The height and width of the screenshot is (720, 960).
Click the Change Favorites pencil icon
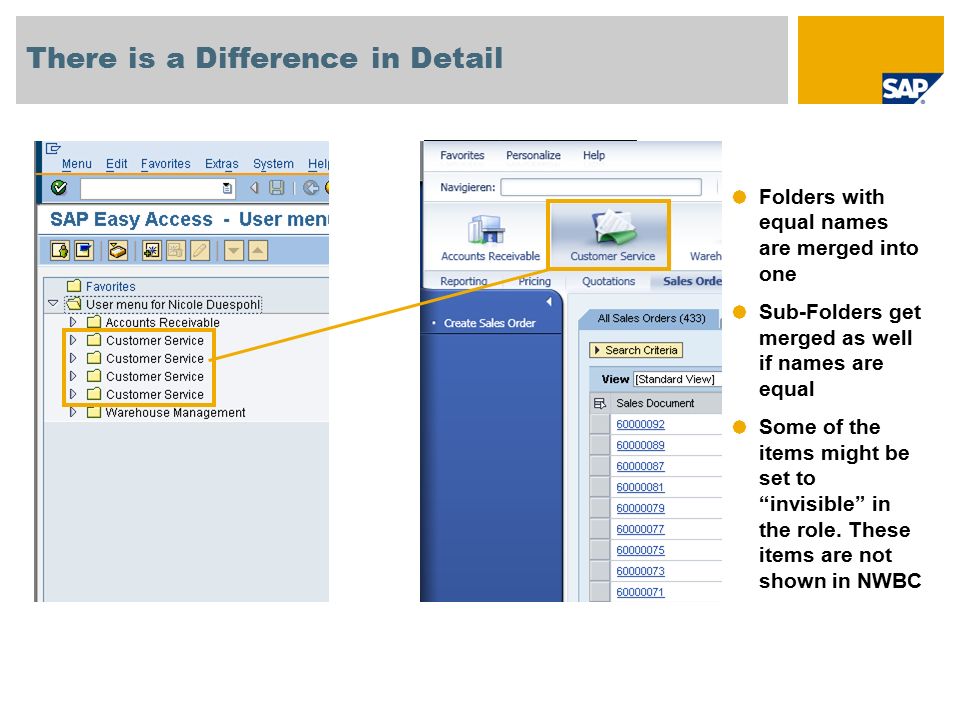click(200, 250)
